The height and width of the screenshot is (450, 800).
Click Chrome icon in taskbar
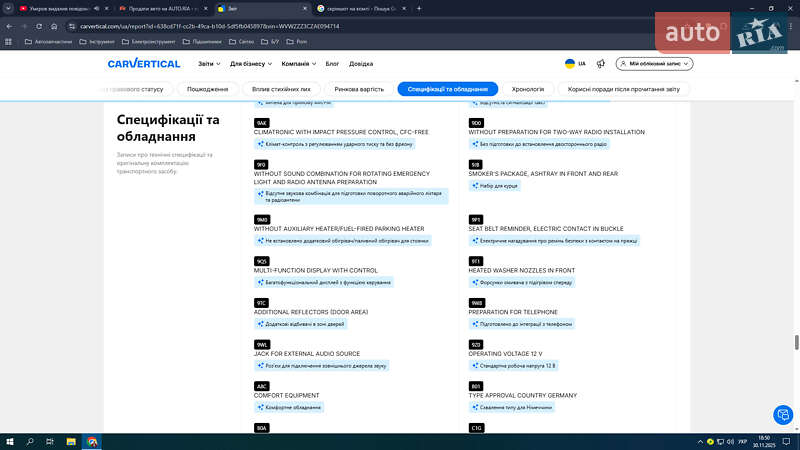coord(92,441)
